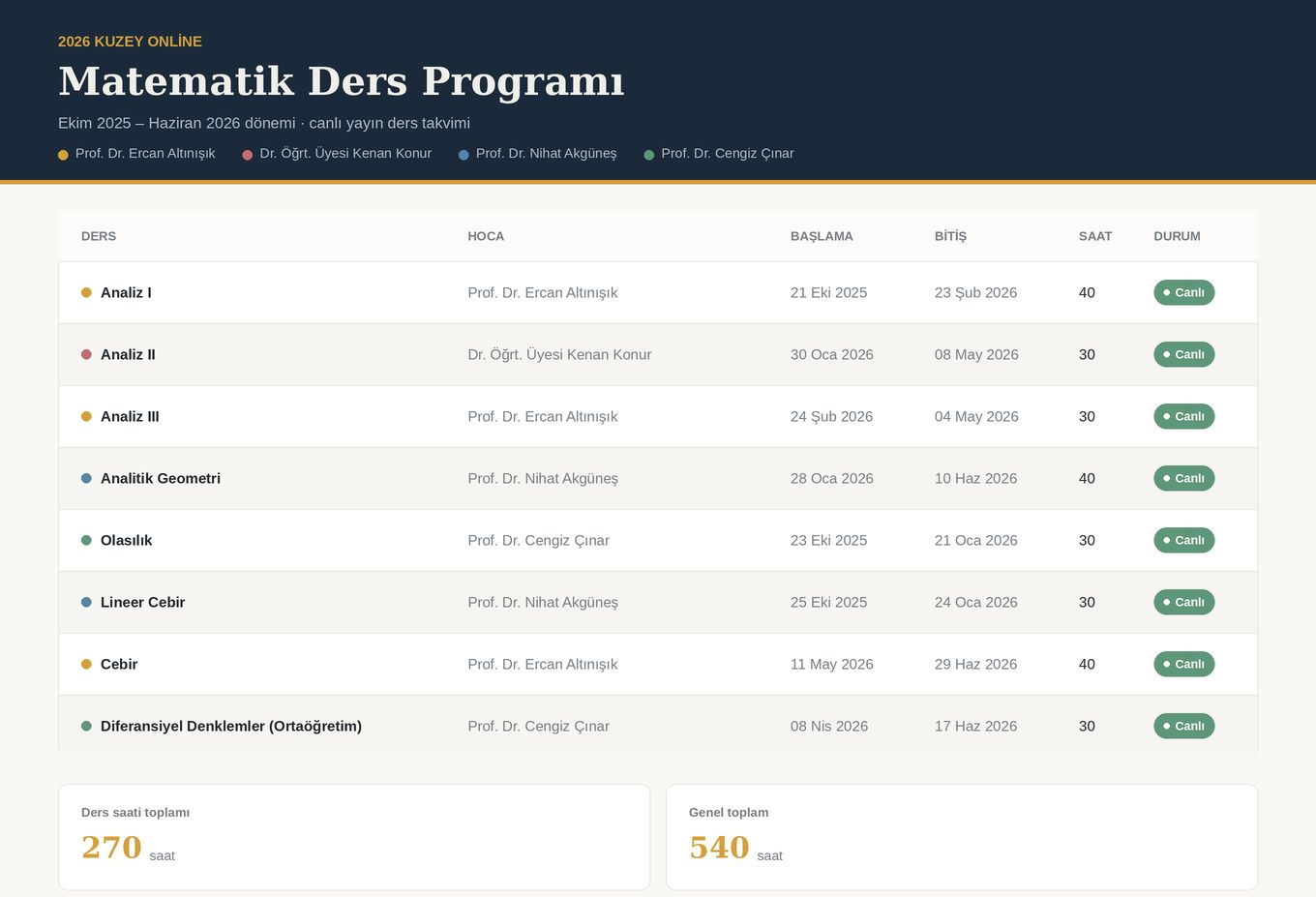The image size is (1316, 897).
Task: Click the HOCA column header
Action: [x=486, y=236]
